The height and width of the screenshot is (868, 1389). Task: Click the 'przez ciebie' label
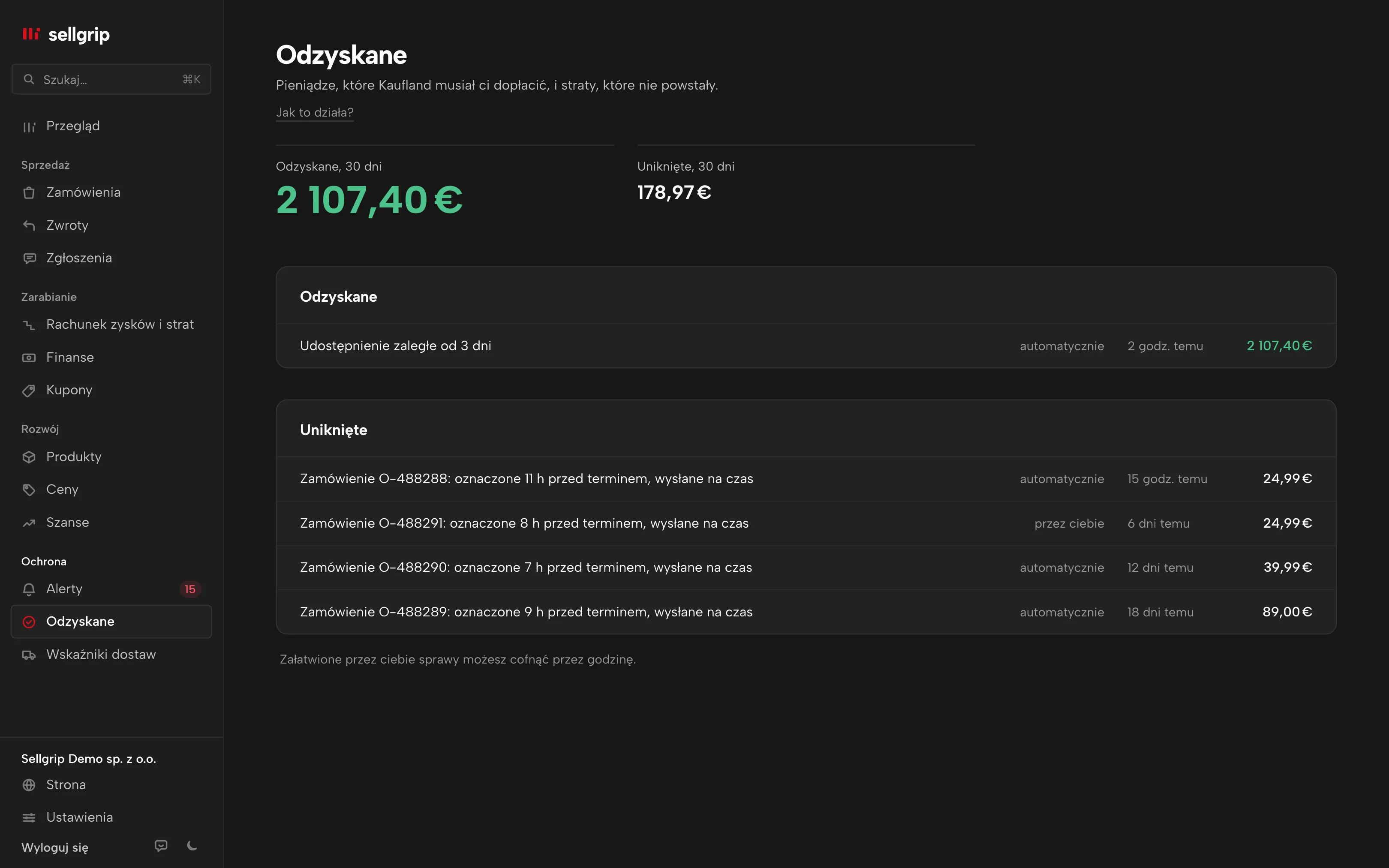1069,523
